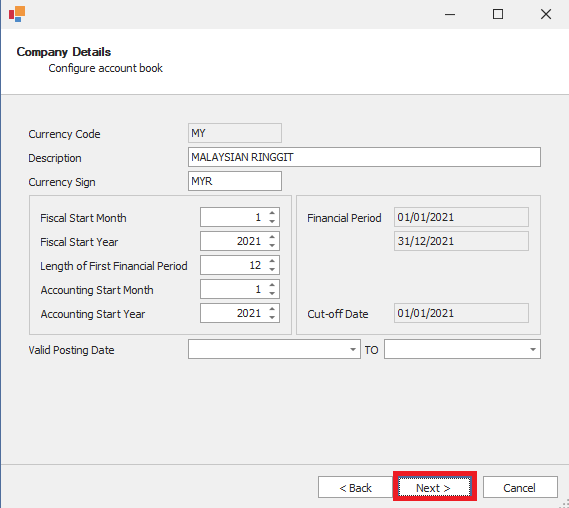
Task: Focus the Currency Sign MYR field
Action: click(235, 181)
